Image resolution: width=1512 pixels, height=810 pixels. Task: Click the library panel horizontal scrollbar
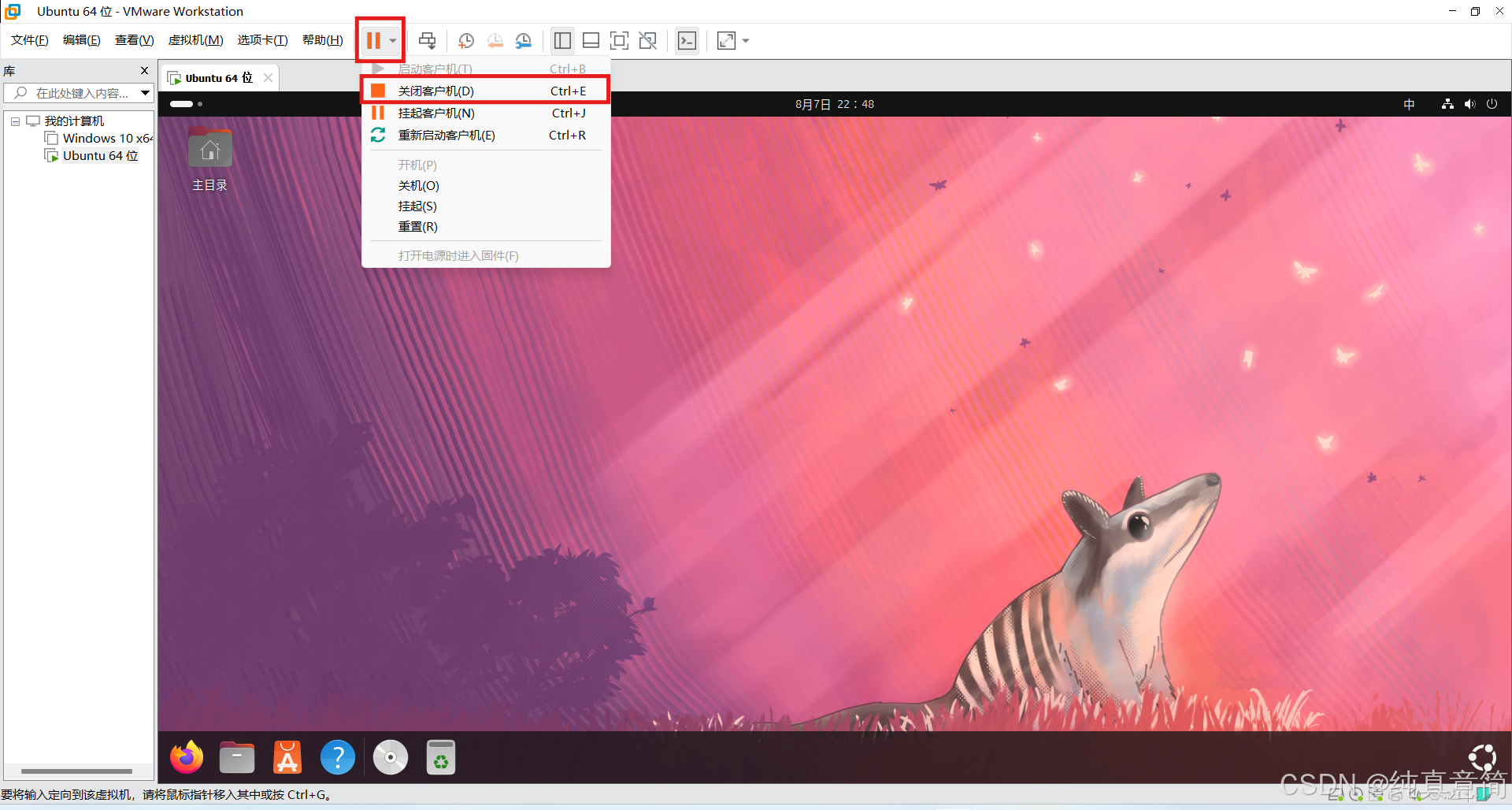pos(76,771)
